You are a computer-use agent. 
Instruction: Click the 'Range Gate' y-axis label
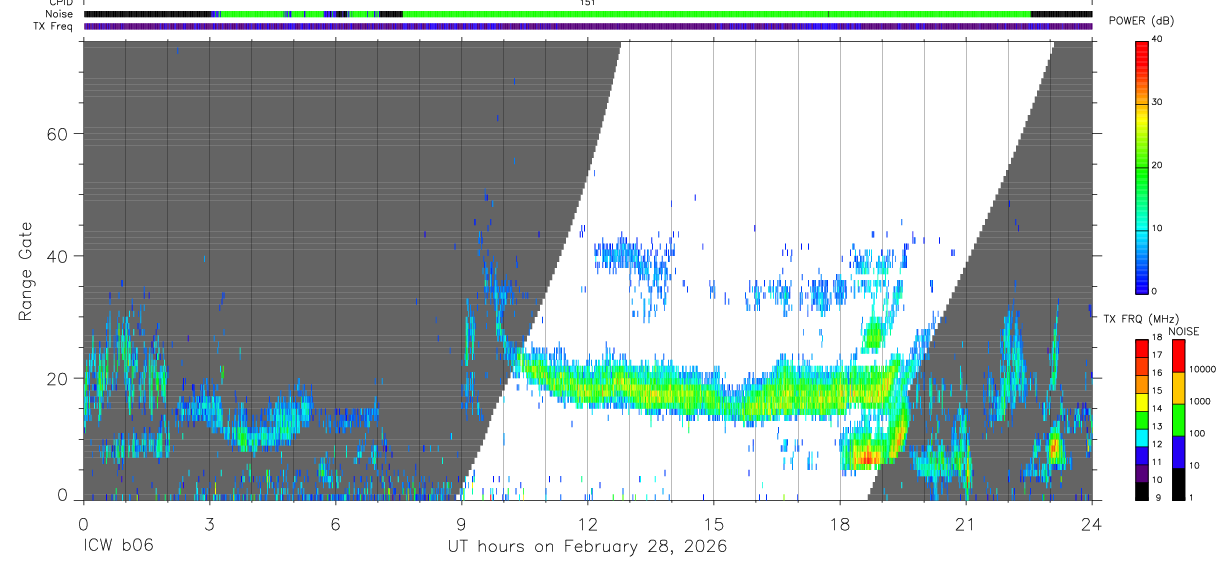25,271
